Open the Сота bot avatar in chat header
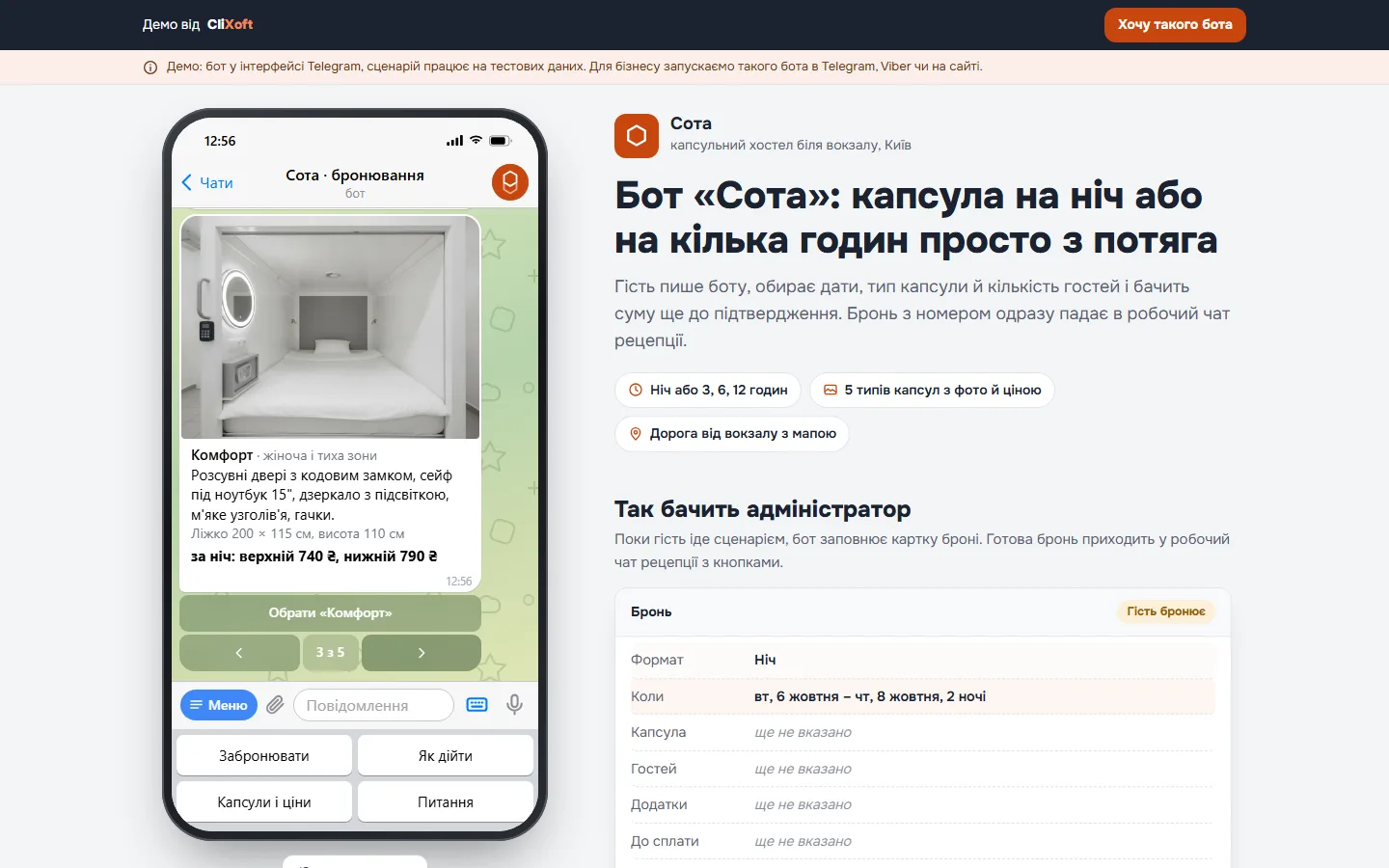This screenshot has width=1389, height=868. pos(510,181)
